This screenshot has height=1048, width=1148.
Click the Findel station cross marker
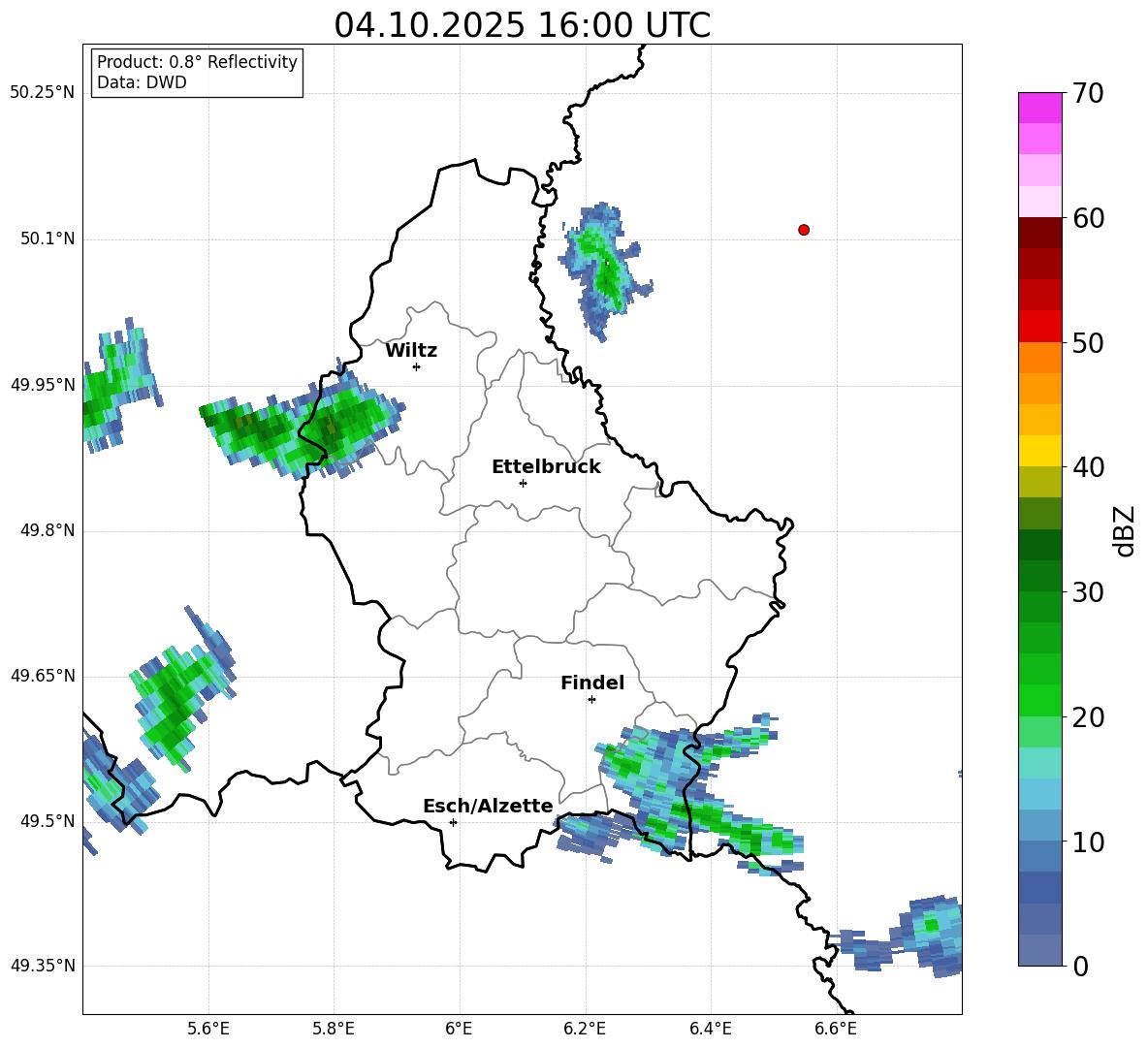click(x=591, y=700)
